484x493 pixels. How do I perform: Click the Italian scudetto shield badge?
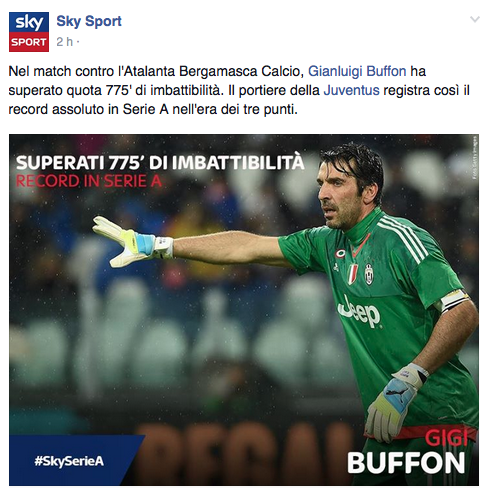[353, 273]
